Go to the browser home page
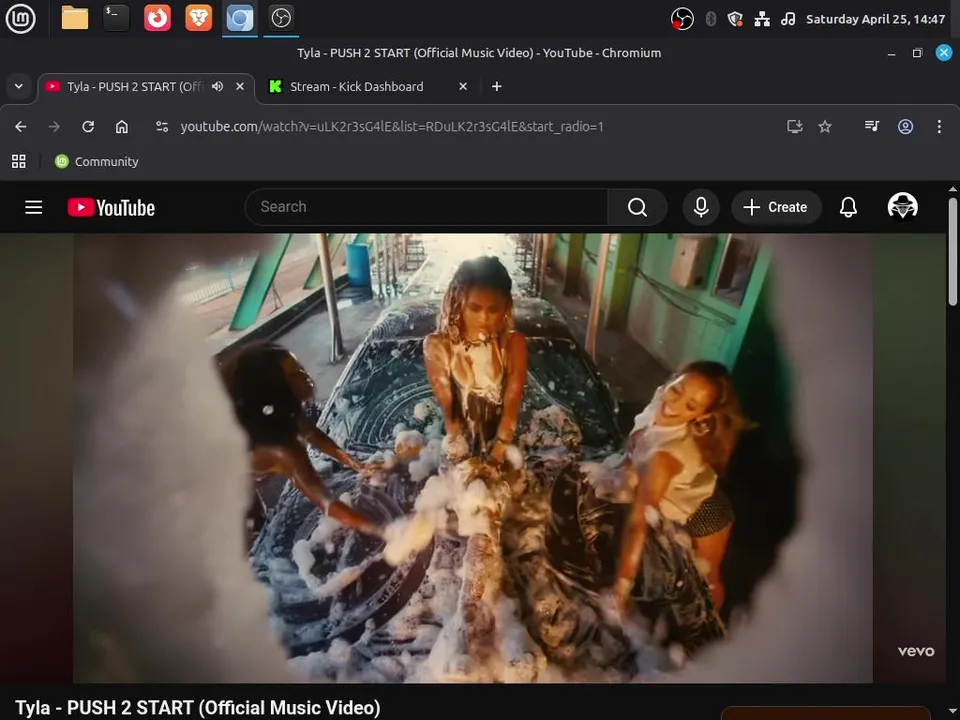Screen dimensions: 960x720 pyautogui.click(x=122, y=127)
